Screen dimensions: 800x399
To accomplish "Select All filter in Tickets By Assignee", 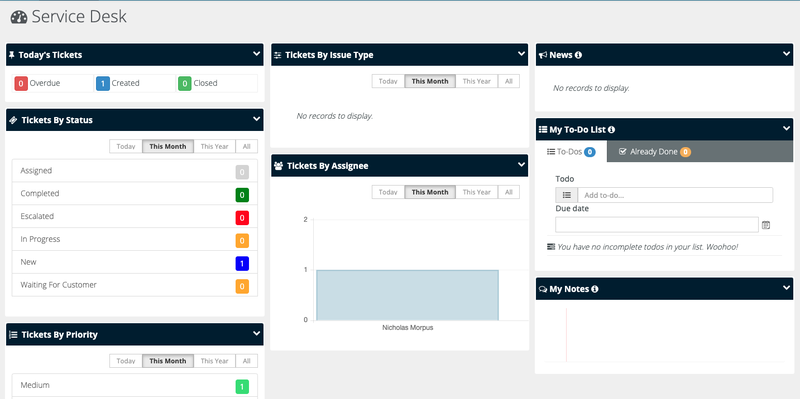I will [x=509, y=192].
